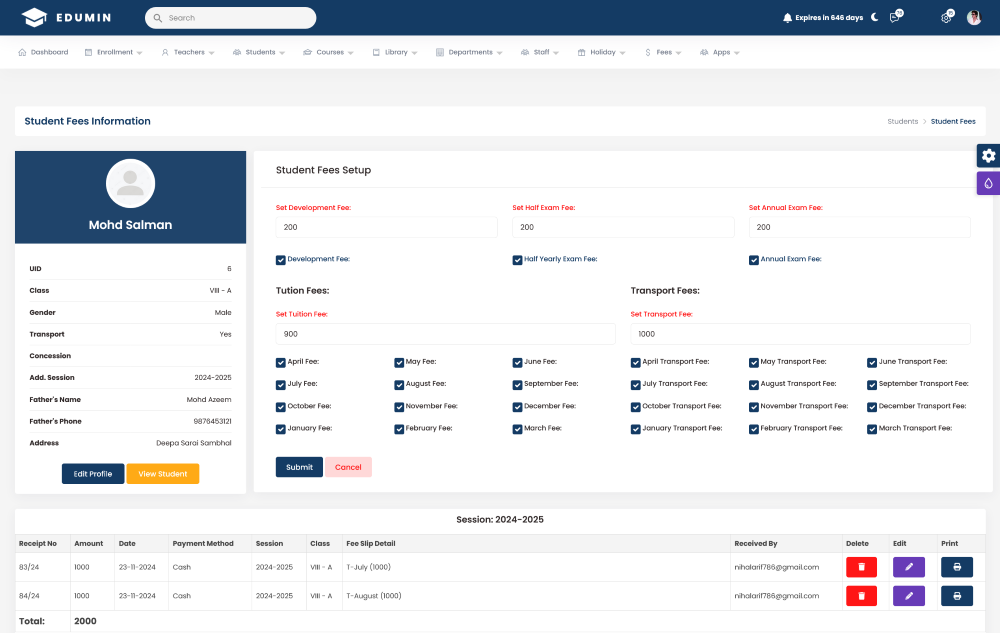1000x633 pixels.
Task: Open the side settings gear panel
Action: pyautogui.click(x=988, y=155)
